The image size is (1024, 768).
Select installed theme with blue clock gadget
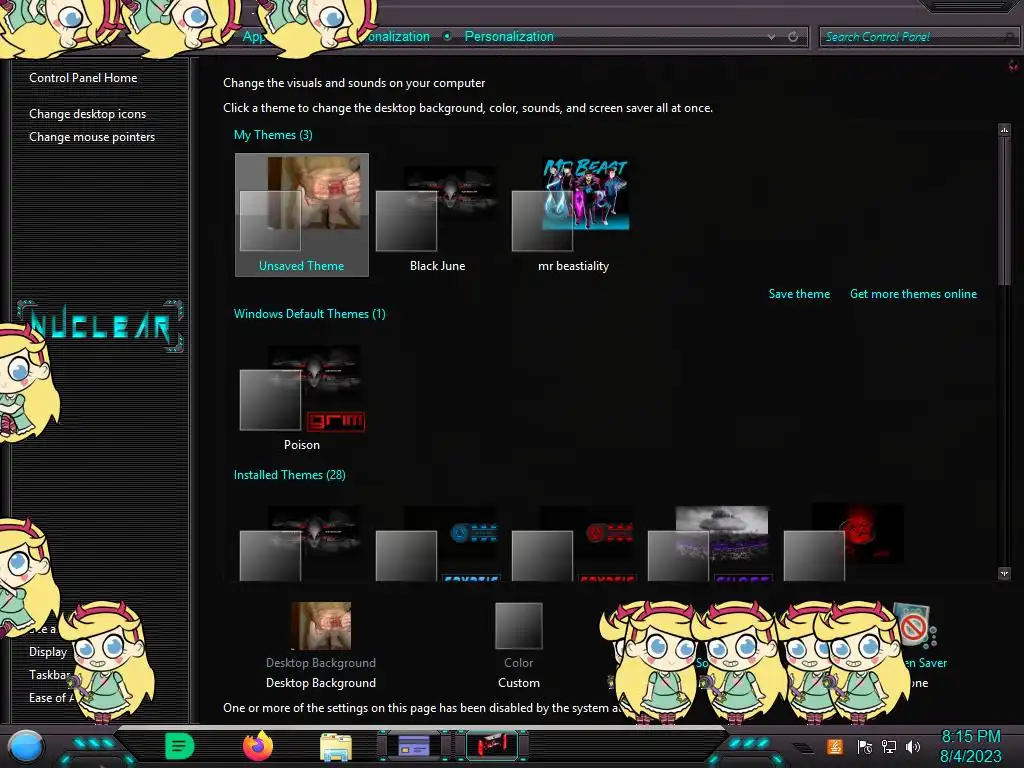tap(438, 543)
